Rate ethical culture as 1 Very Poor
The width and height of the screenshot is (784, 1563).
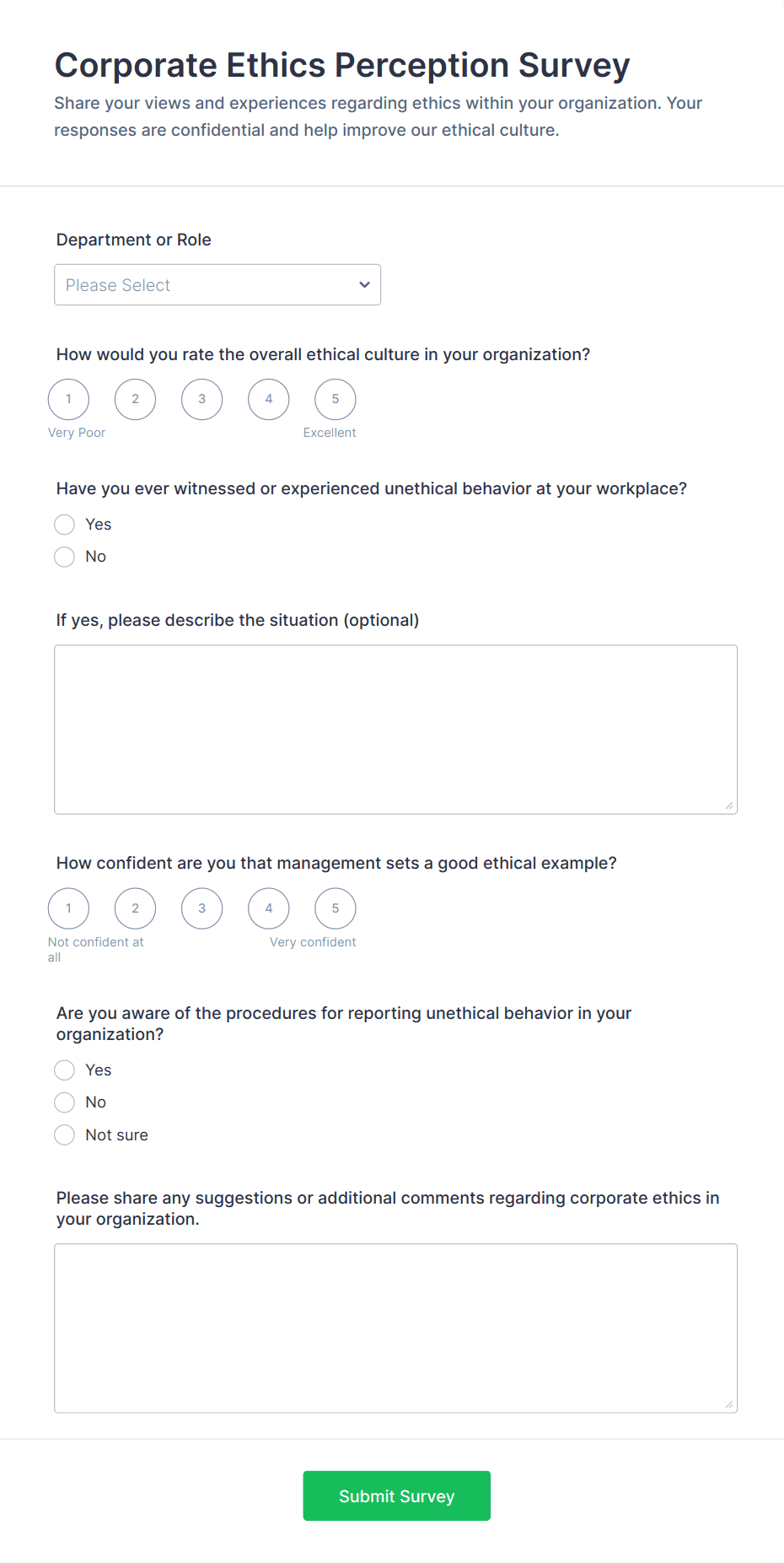(68, 399)
